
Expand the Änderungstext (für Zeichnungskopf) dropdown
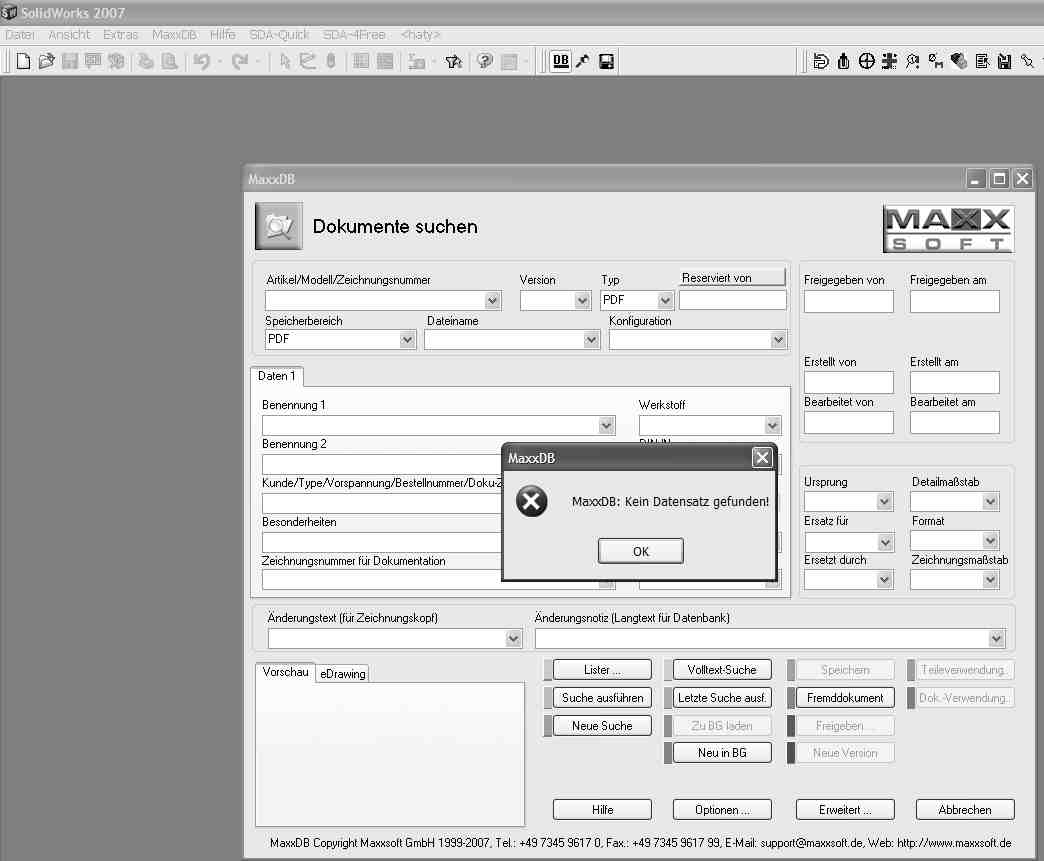coord(513,639)
